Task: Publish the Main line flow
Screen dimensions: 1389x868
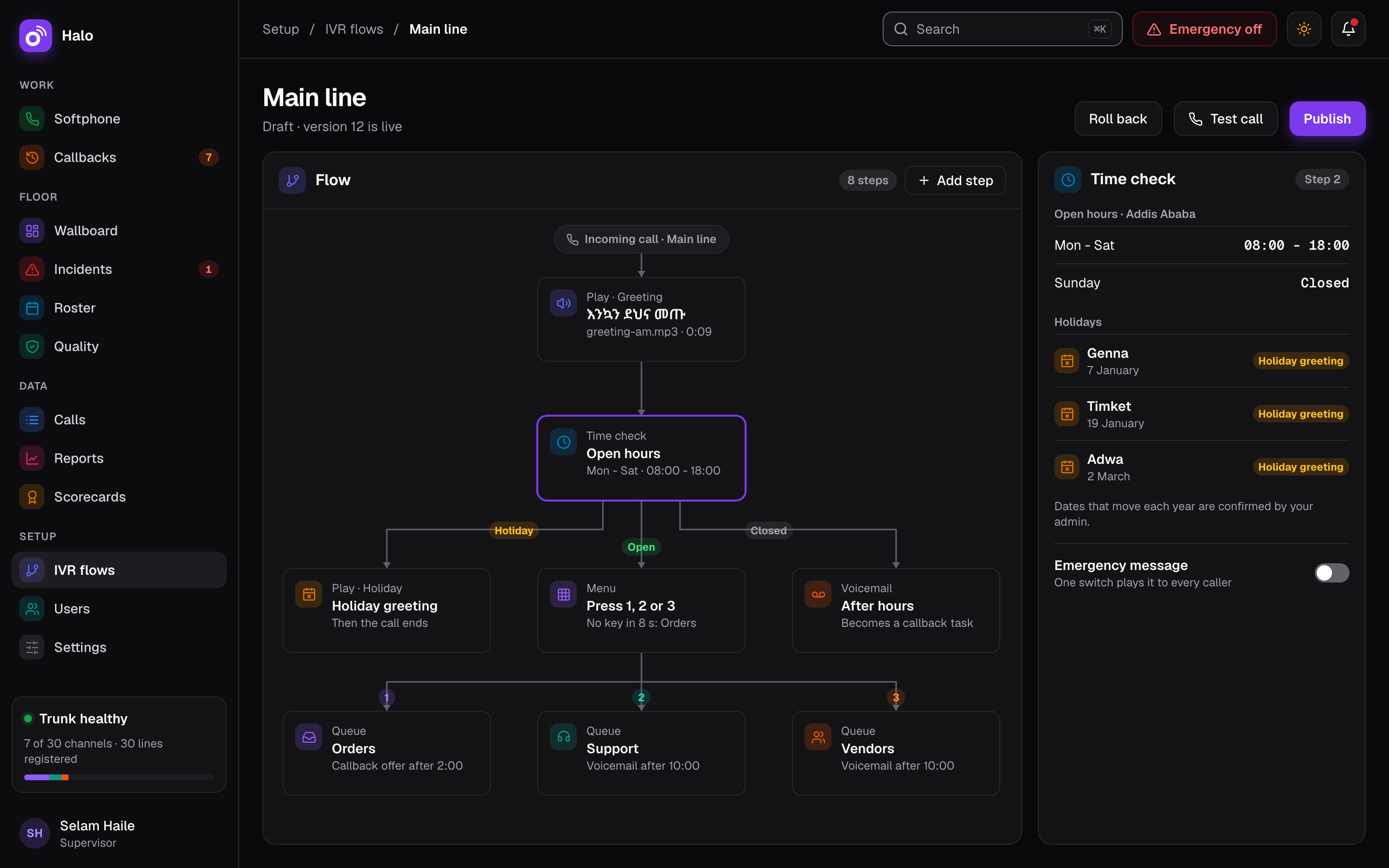Action: [1327, 119]
